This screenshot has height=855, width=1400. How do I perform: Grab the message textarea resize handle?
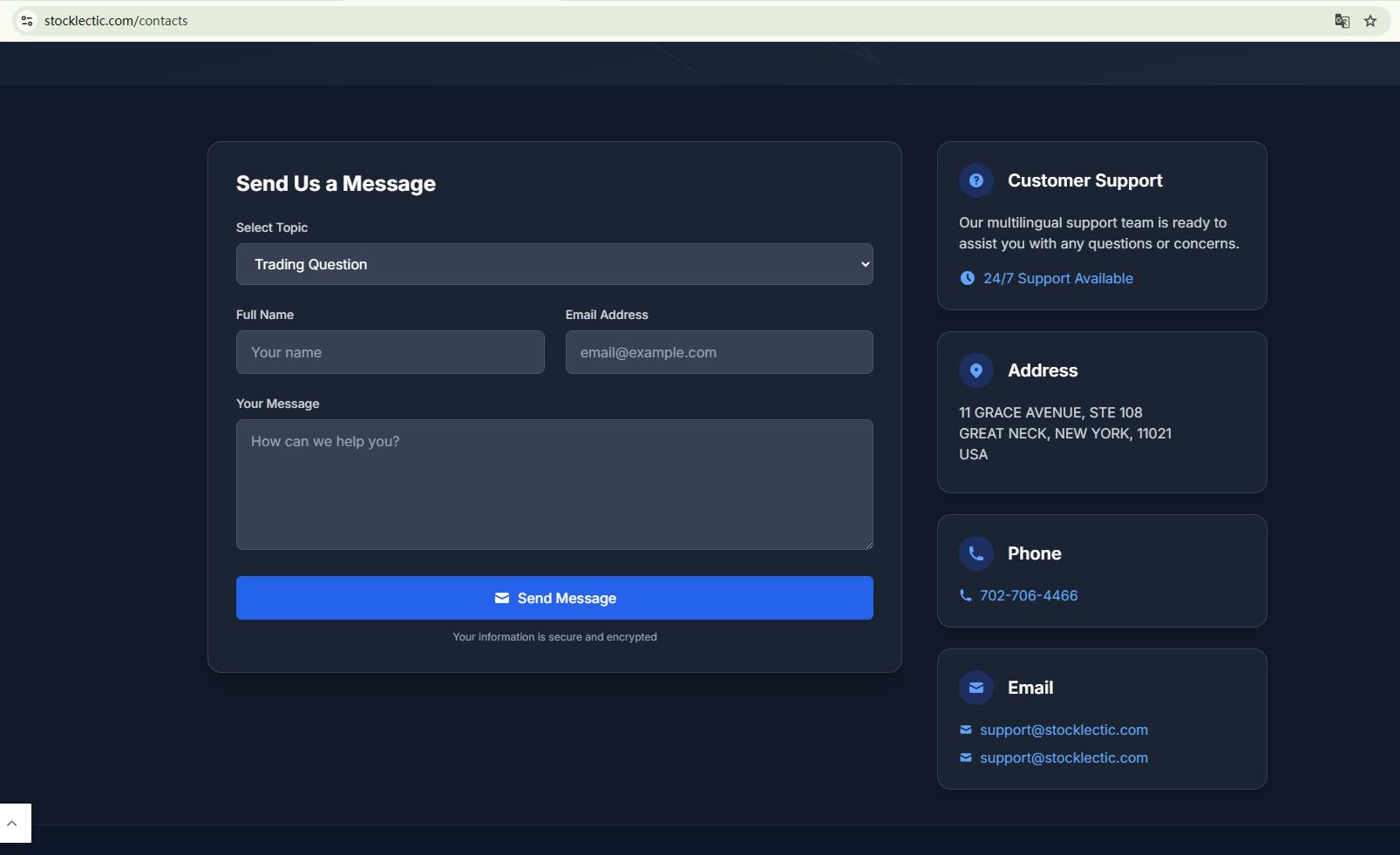click(x=867, y=544)
